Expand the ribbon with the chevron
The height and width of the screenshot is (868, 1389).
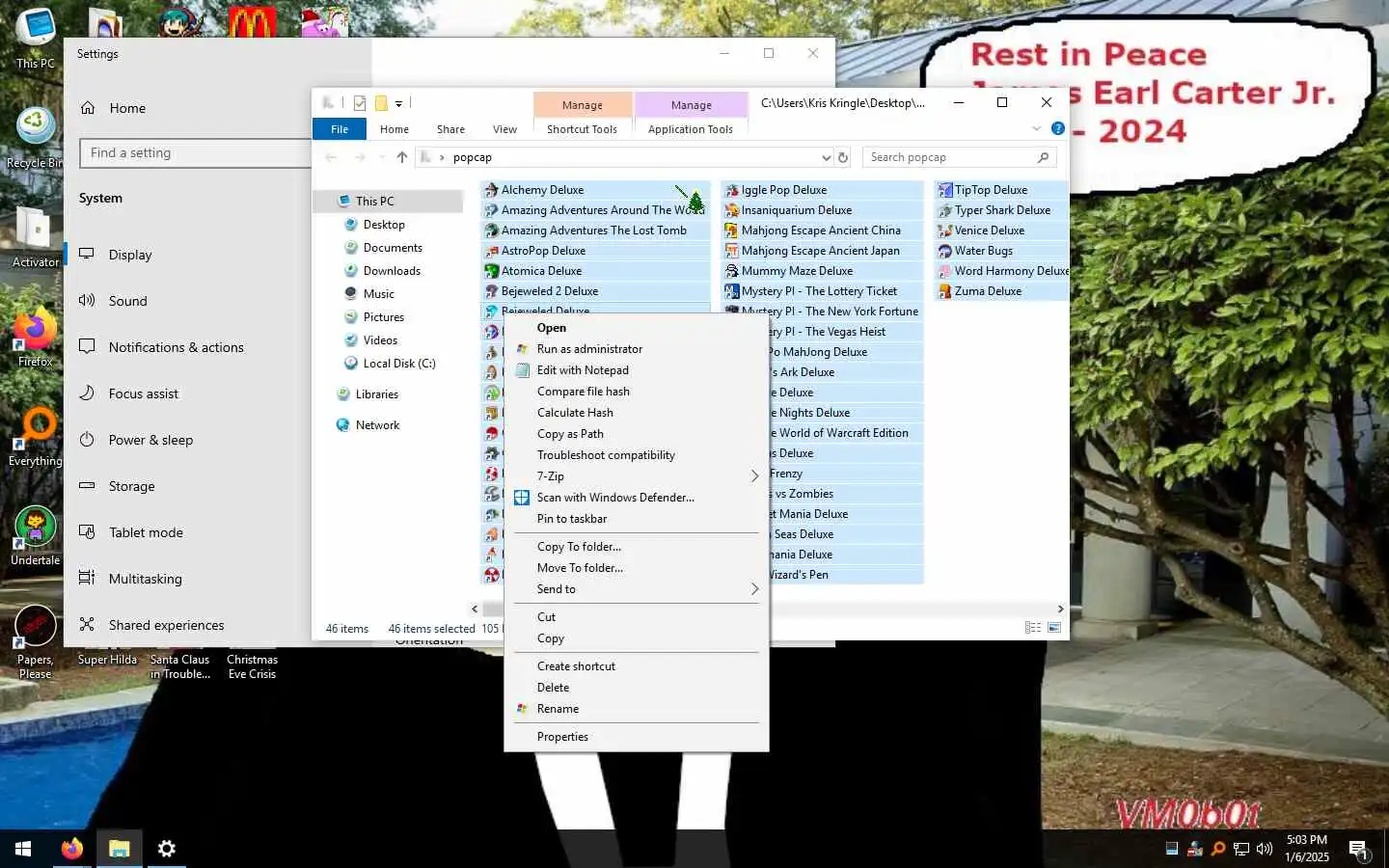pyautogui.click(x=1037, y=128)
